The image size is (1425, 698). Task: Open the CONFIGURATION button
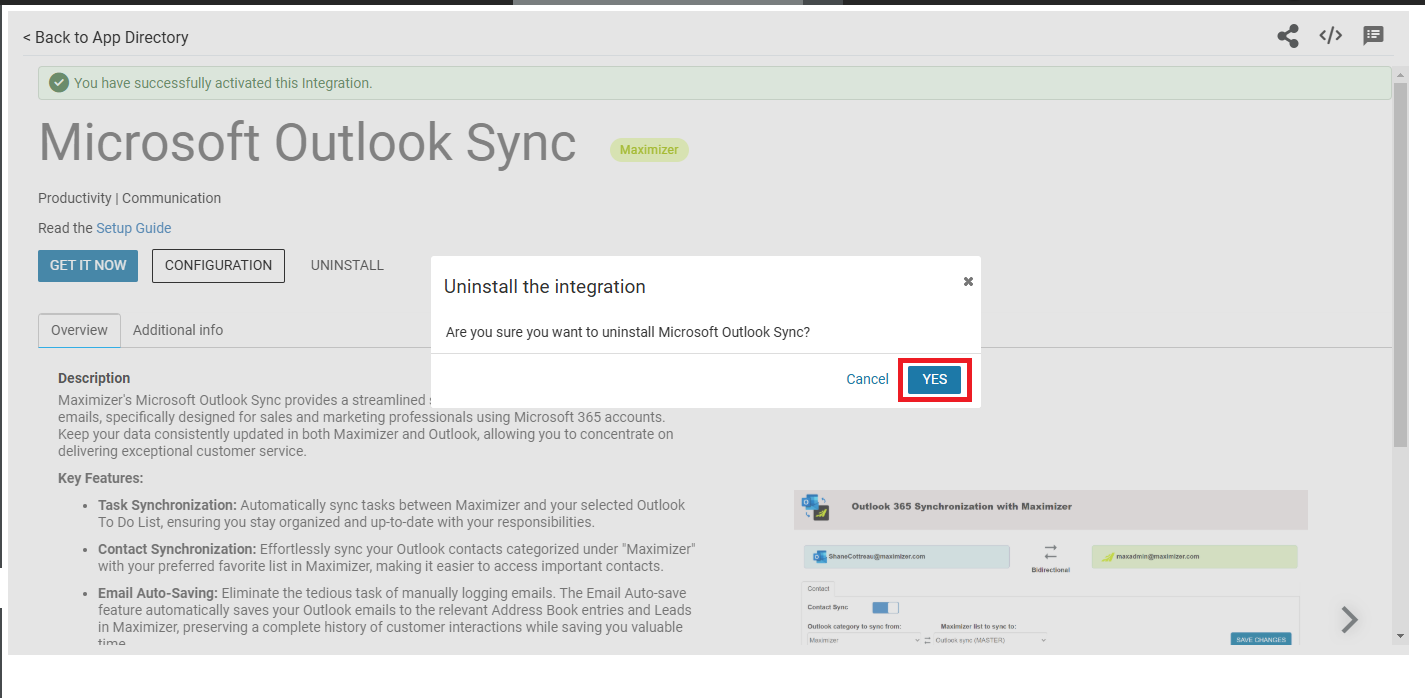click(x=218, y=265)
